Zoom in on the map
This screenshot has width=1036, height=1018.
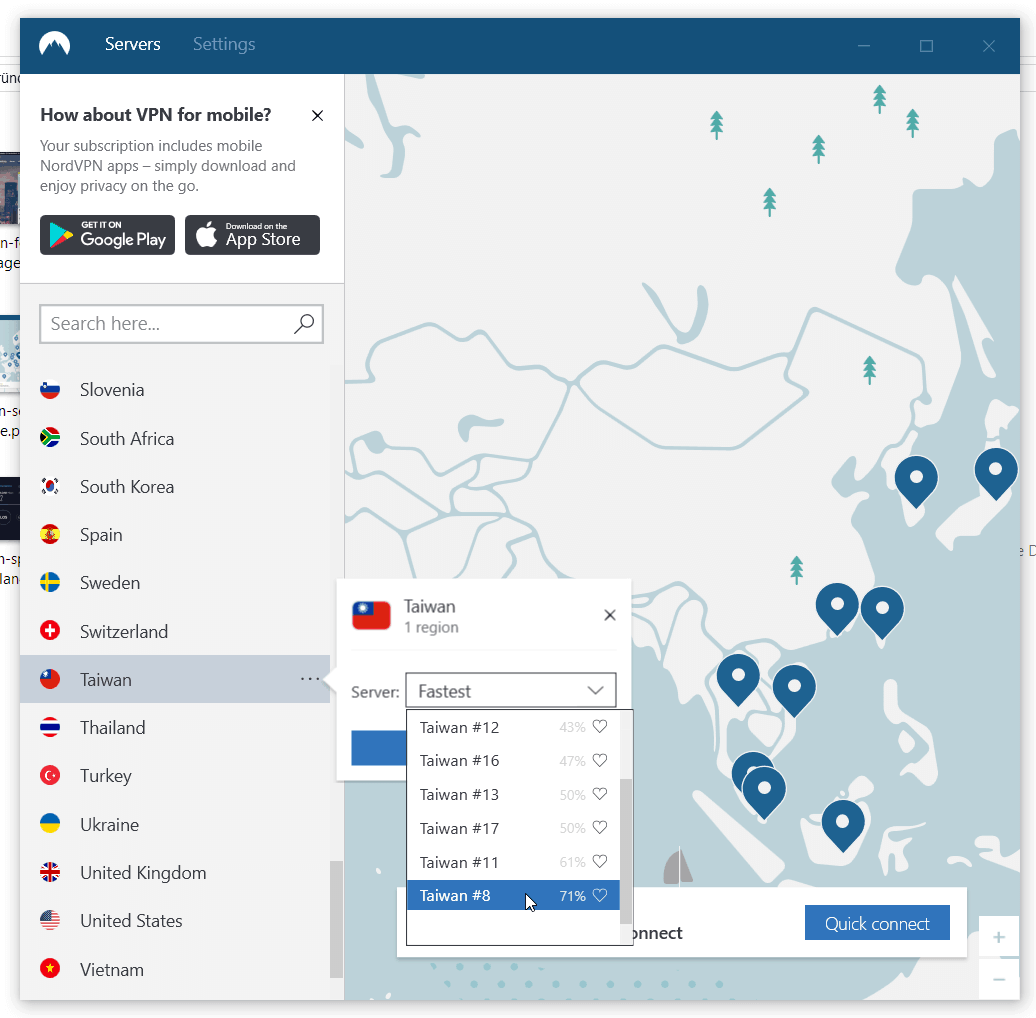click(x=999, y=937)
